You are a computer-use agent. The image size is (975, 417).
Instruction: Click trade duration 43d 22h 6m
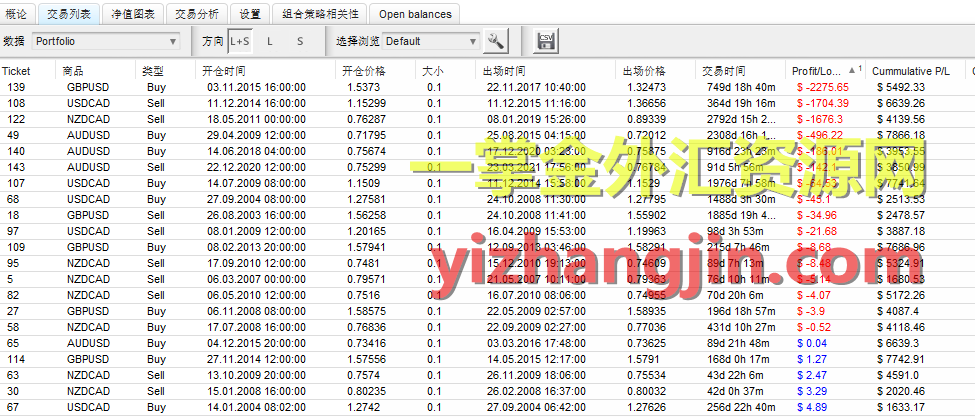coord(735,375)
